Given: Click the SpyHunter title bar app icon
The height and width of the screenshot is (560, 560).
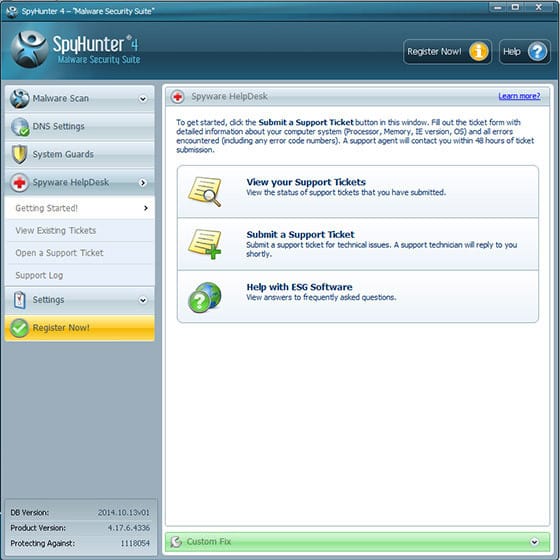Looking at the screenshot, I should pos(12,11).
